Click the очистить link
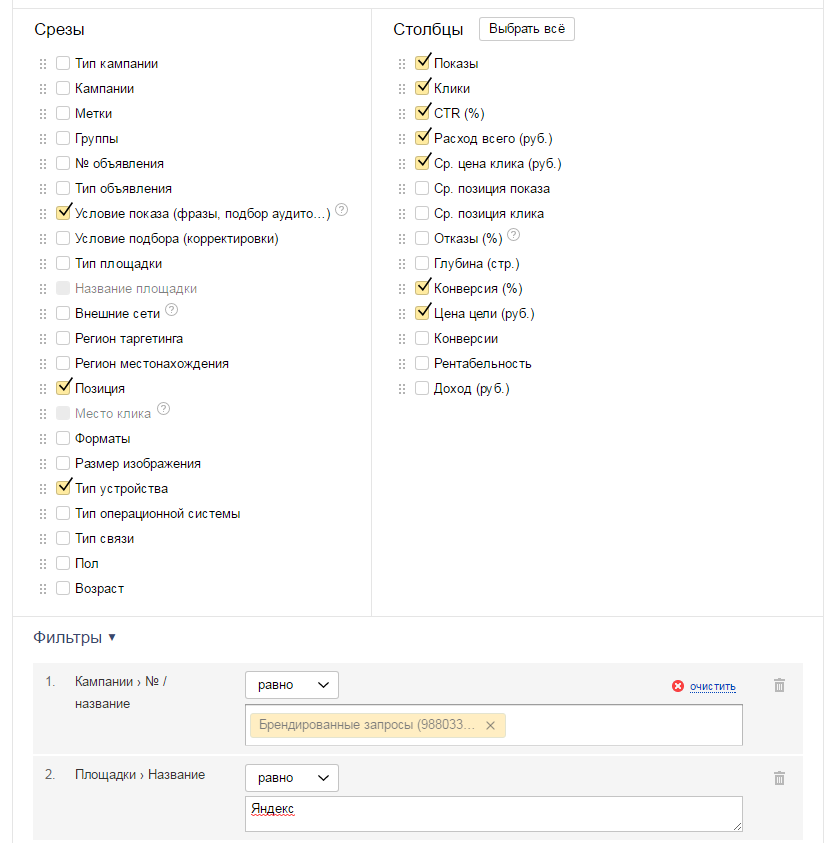The width and height of the screenshot is (833, 843). click(x=712, y=686)
